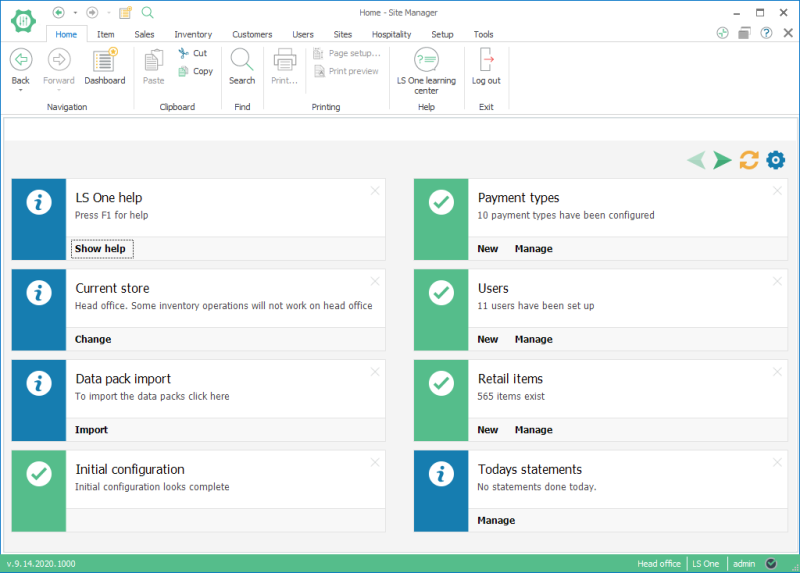Dismiss the Retail items card

coord(777,372)
